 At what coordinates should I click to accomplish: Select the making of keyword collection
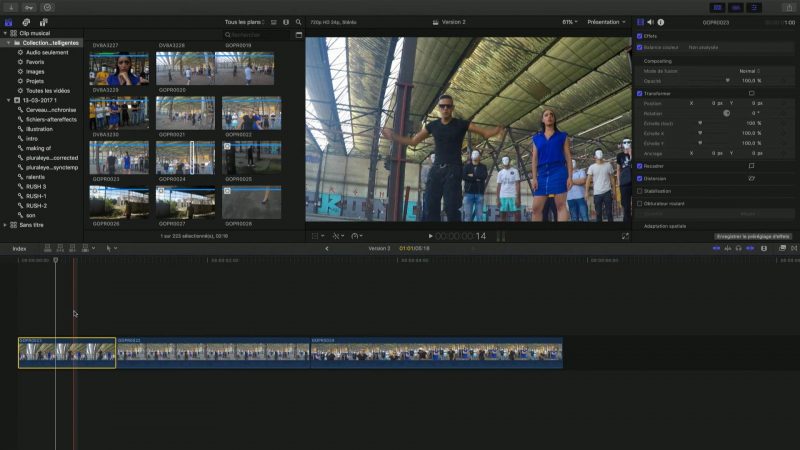[38, 148]
